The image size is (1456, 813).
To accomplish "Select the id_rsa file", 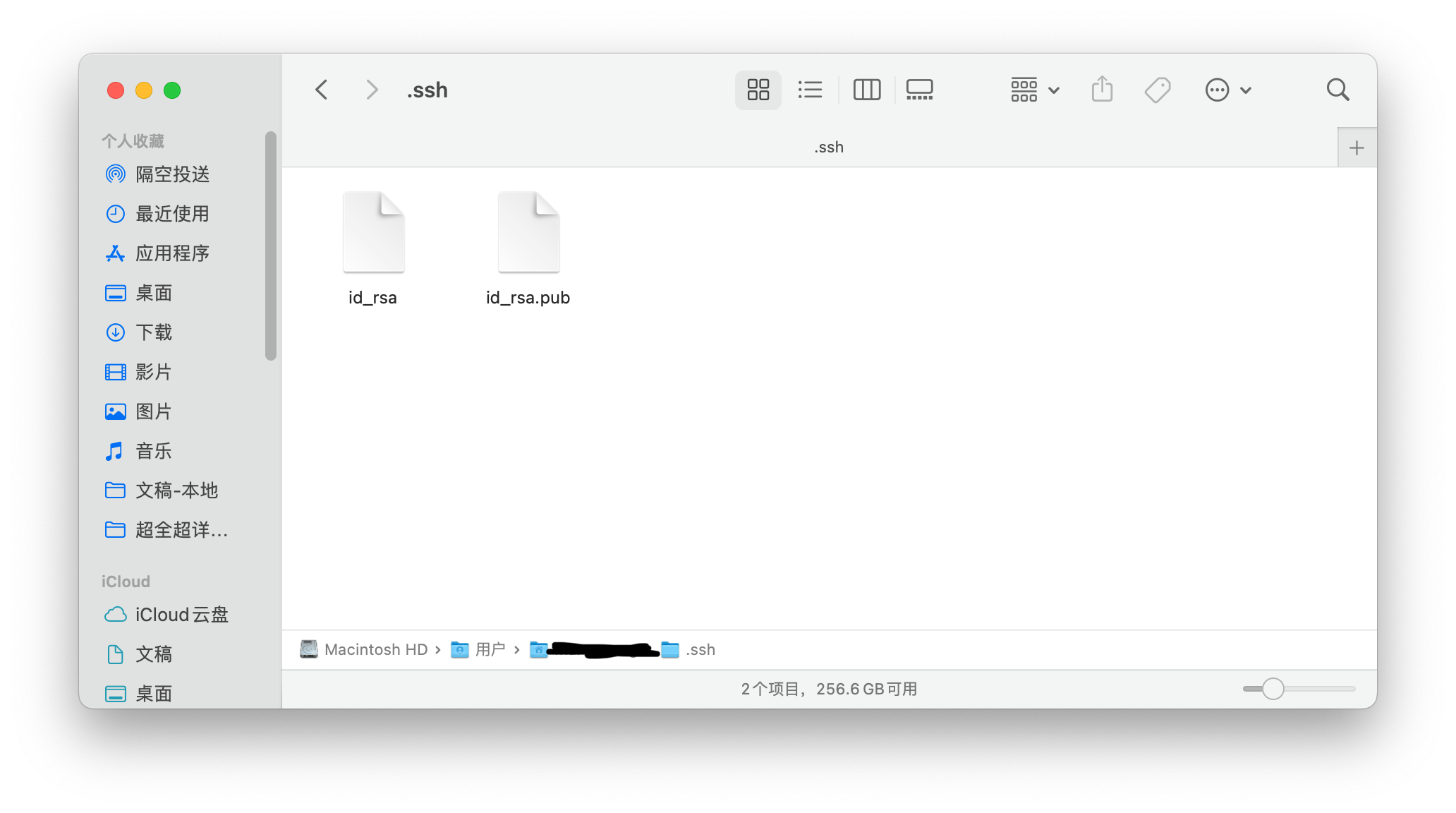I will click(x=373, y=233).
